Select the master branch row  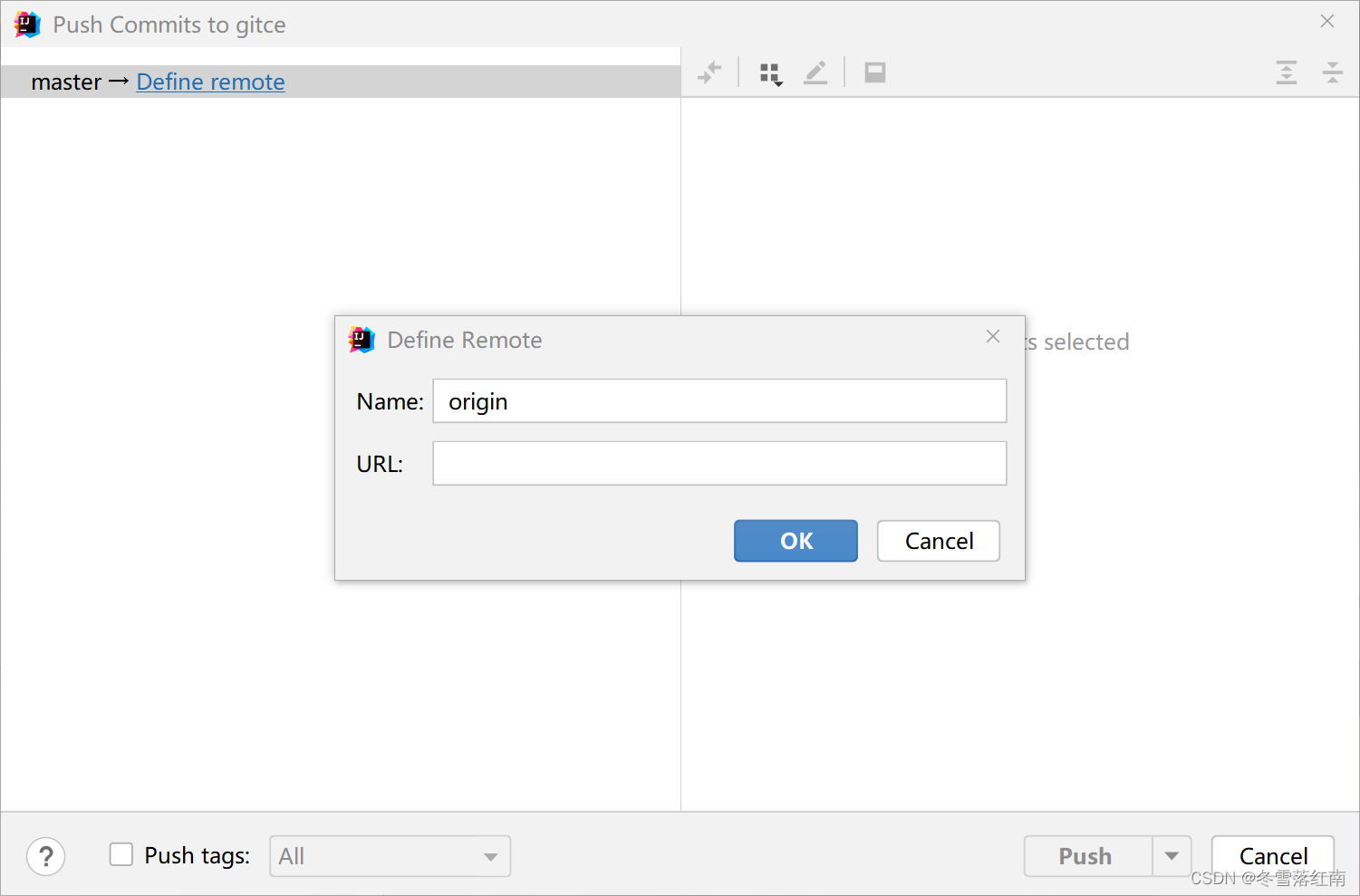point(341,82)
